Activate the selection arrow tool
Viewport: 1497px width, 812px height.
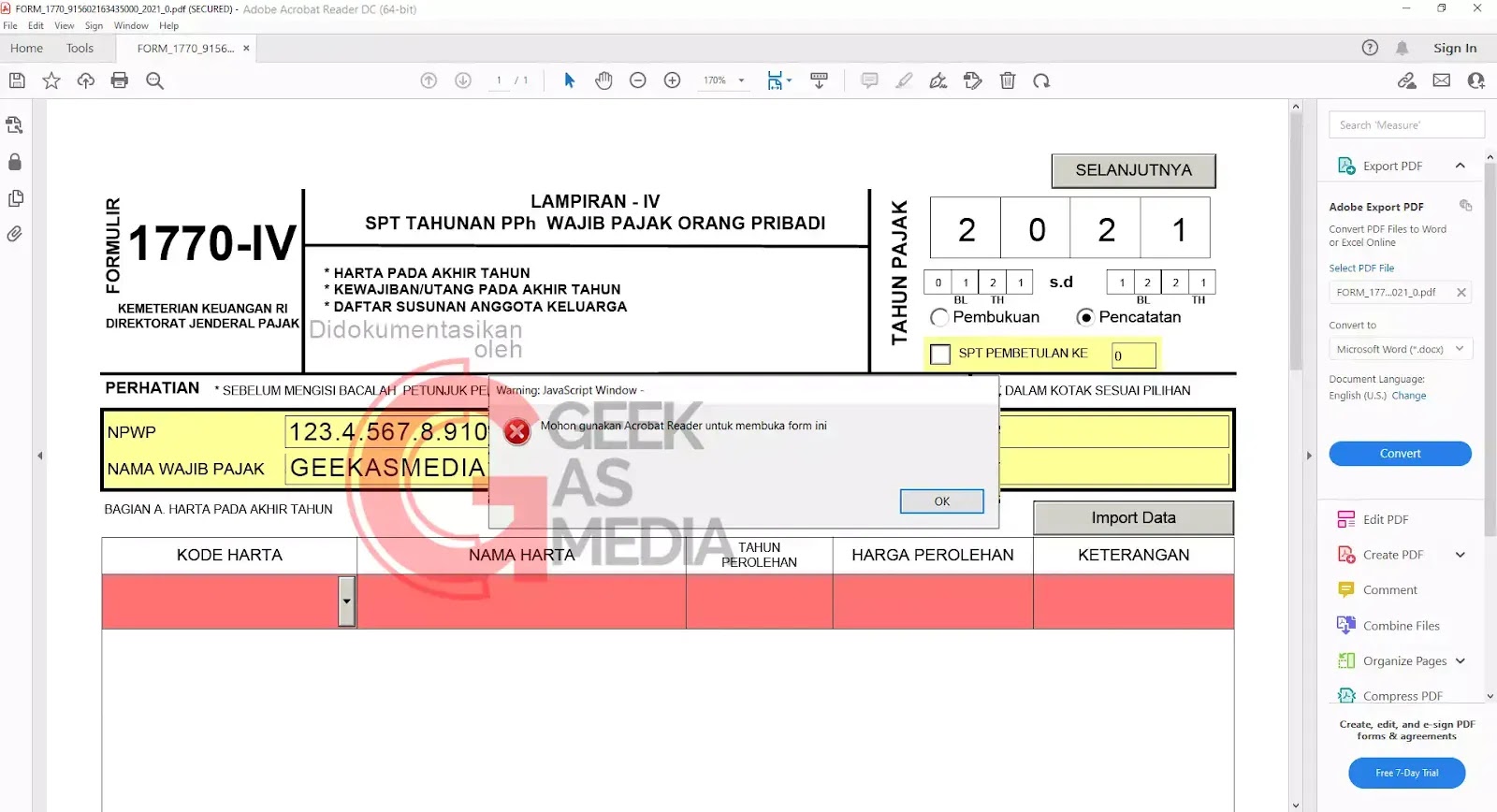569,80
